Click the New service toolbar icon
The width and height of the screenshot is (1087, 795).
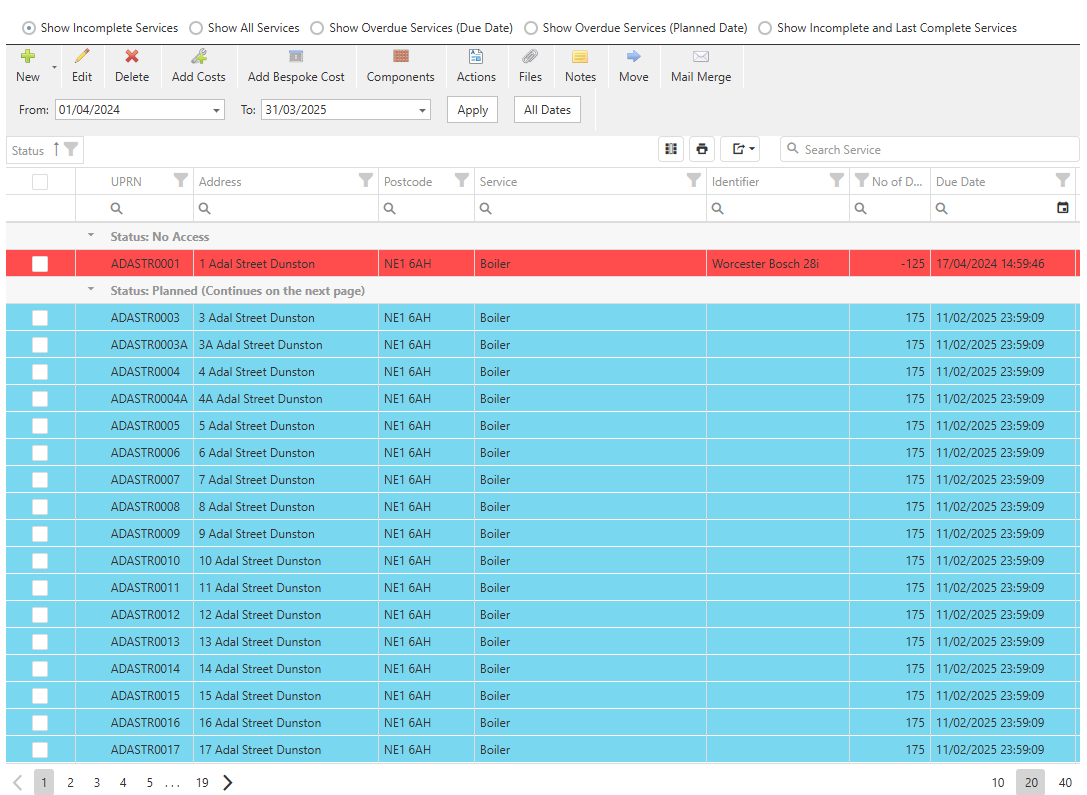pos(28,57)
